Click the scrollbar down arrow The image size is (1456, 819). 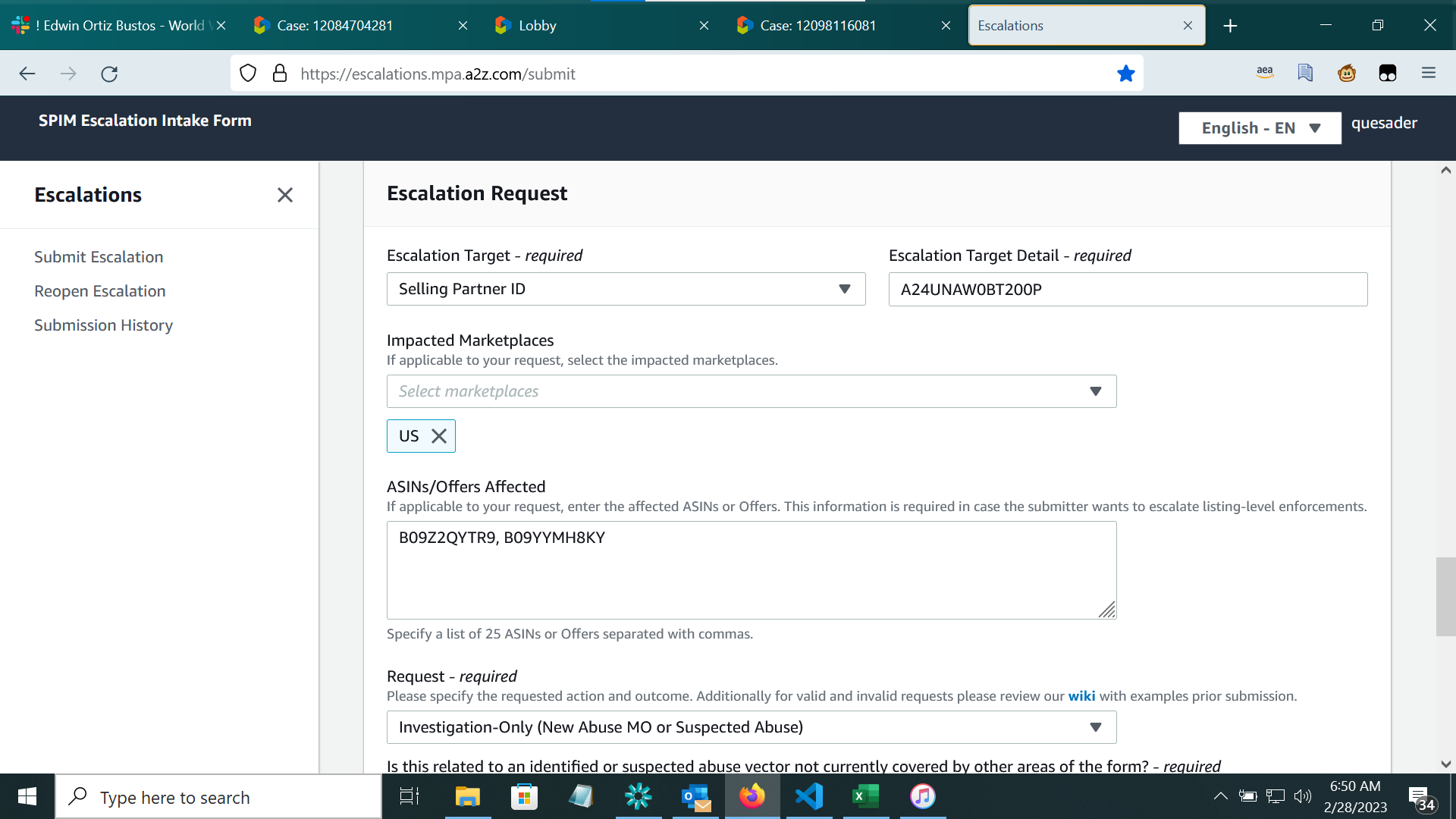pos(1445,764)
